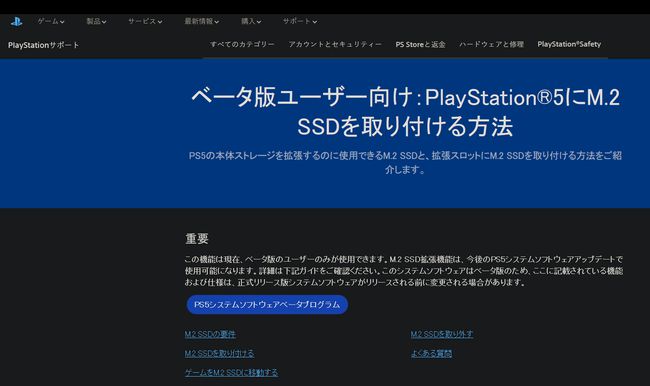Click PS5システムソフトウェアベータプログラム button
The image size is (650, 386).
coord(267,304)
